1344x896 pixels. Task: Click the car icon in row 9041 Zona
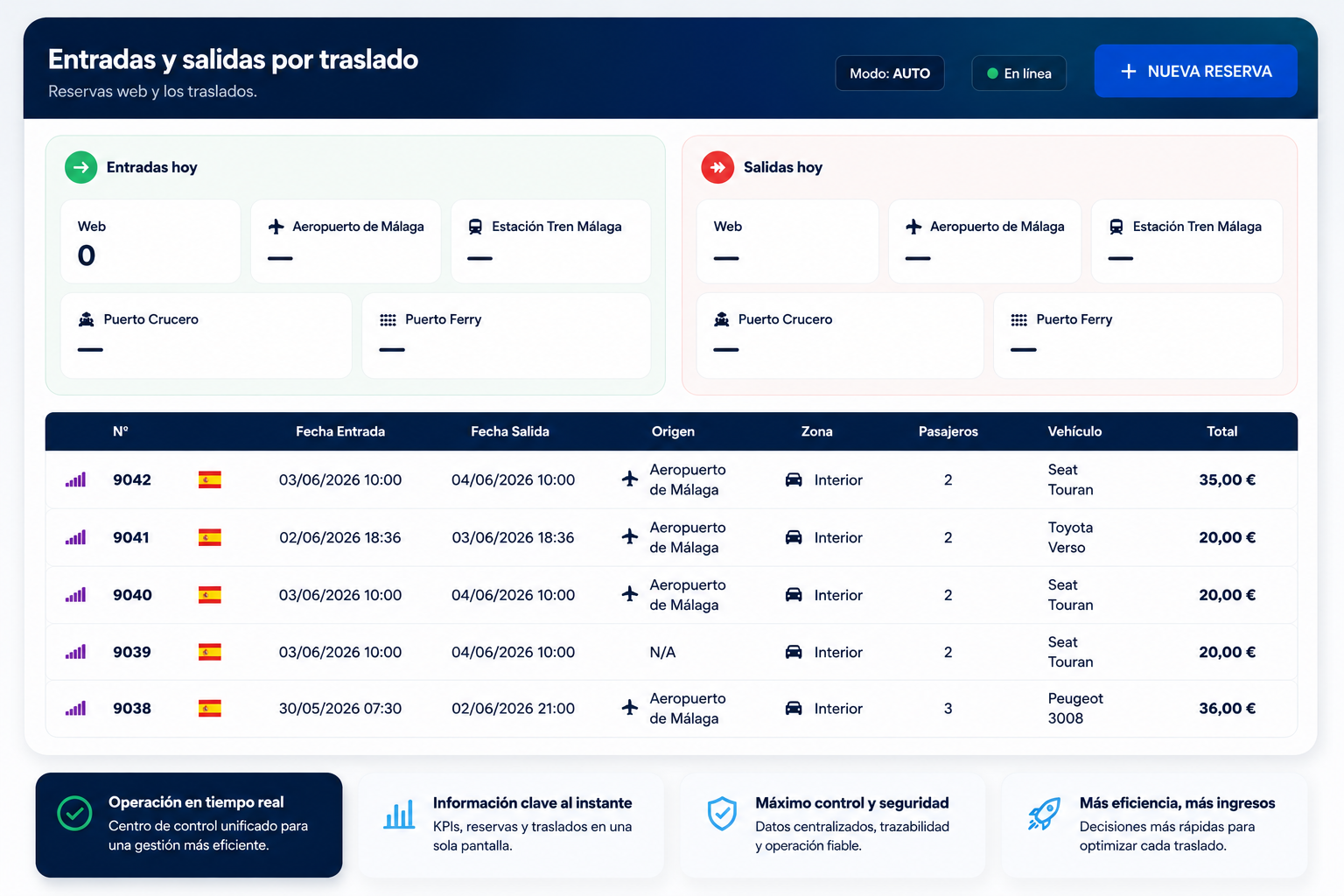(794, 537)
